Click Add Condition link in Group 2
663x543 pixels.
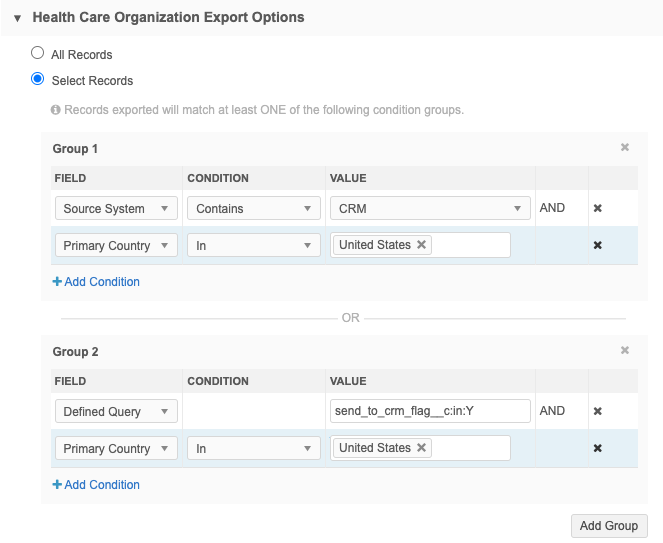coord(97,485)
